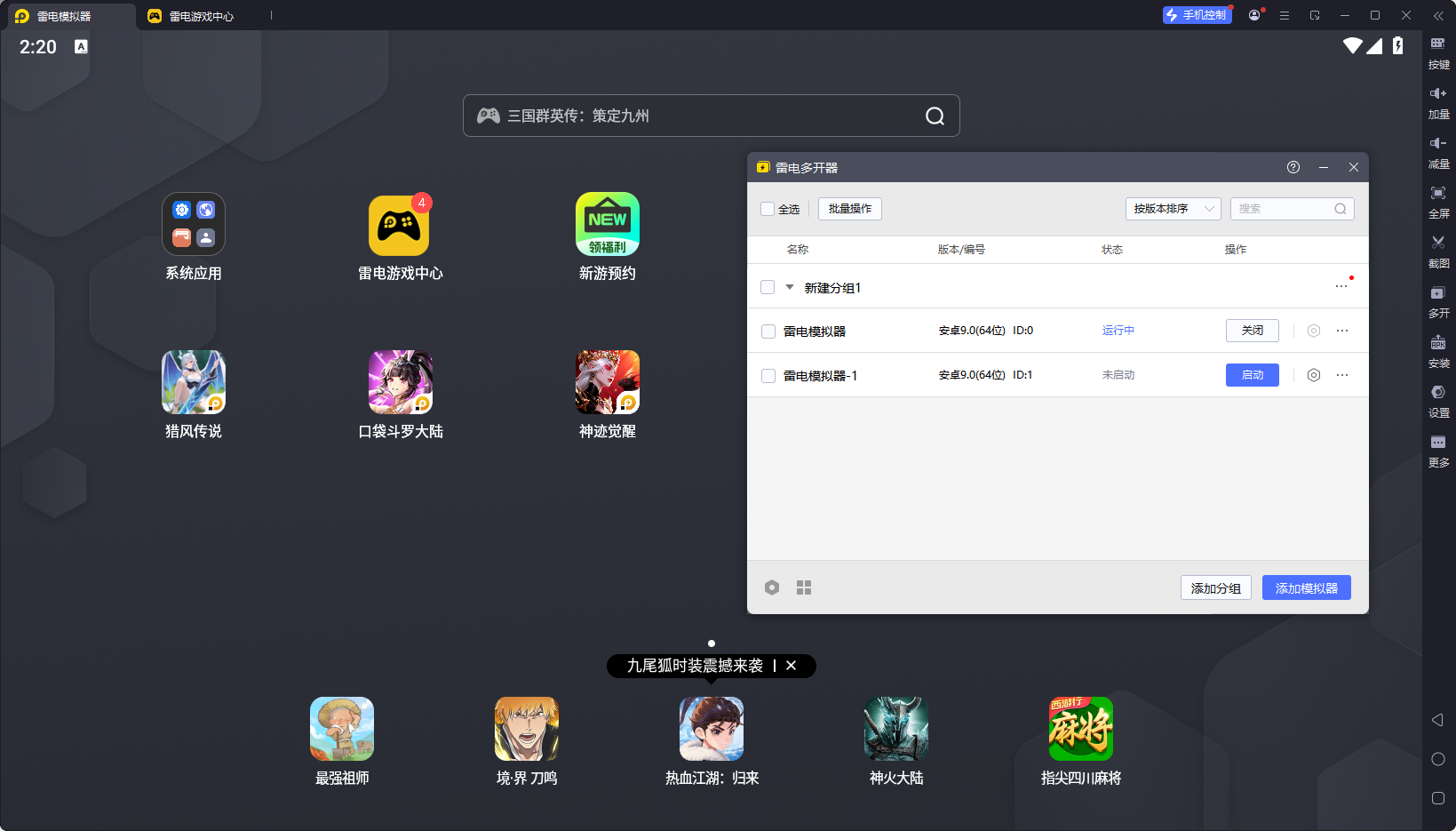Tick the checkbox beside 雷电模拟器-1

[768, 376]
